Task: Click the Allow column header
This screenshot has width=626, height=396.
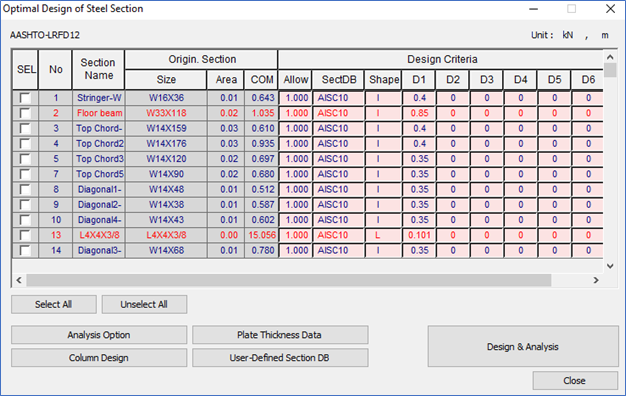Action: (295, 80)
